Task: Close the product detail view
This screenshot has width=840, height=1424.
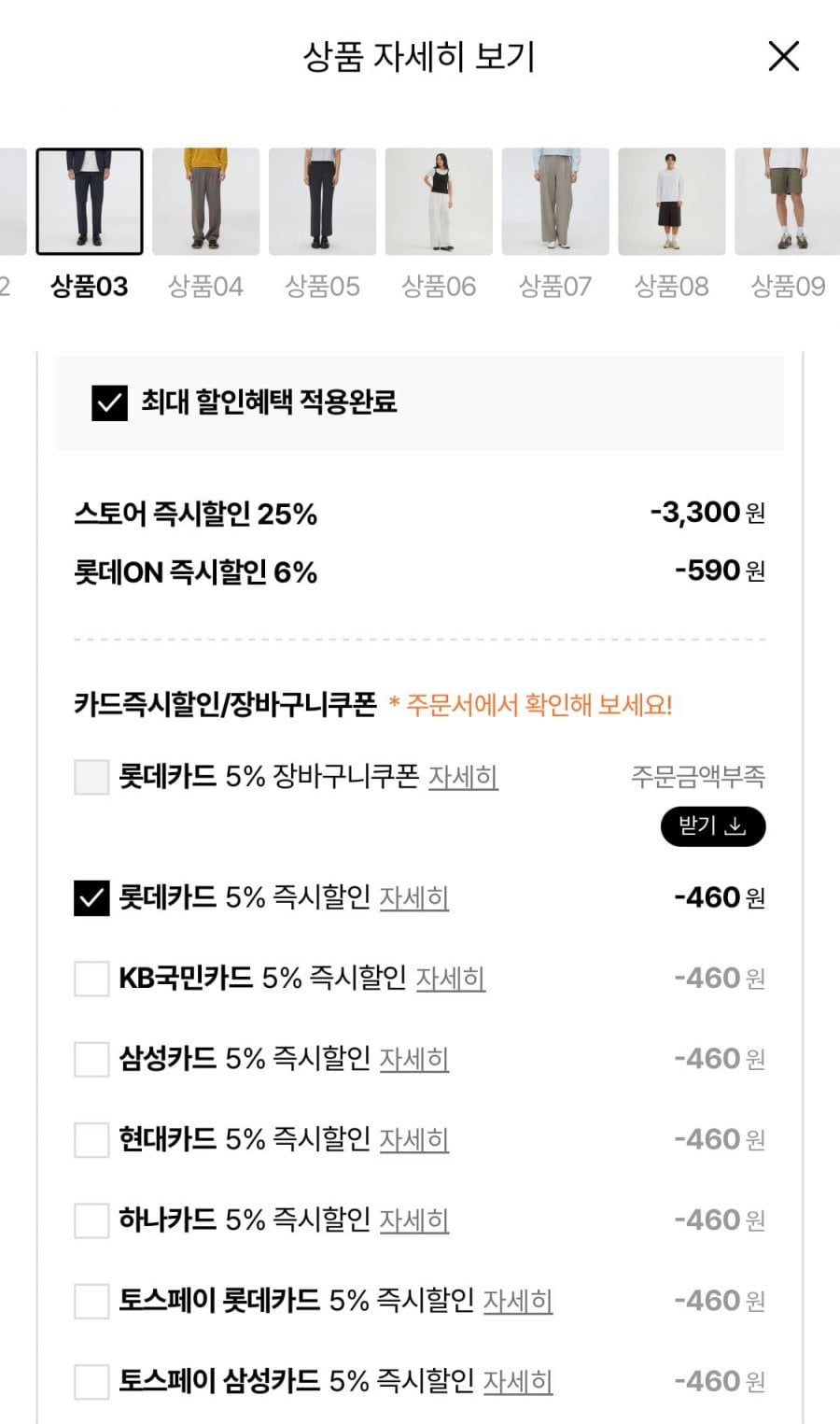Action: 783,56
